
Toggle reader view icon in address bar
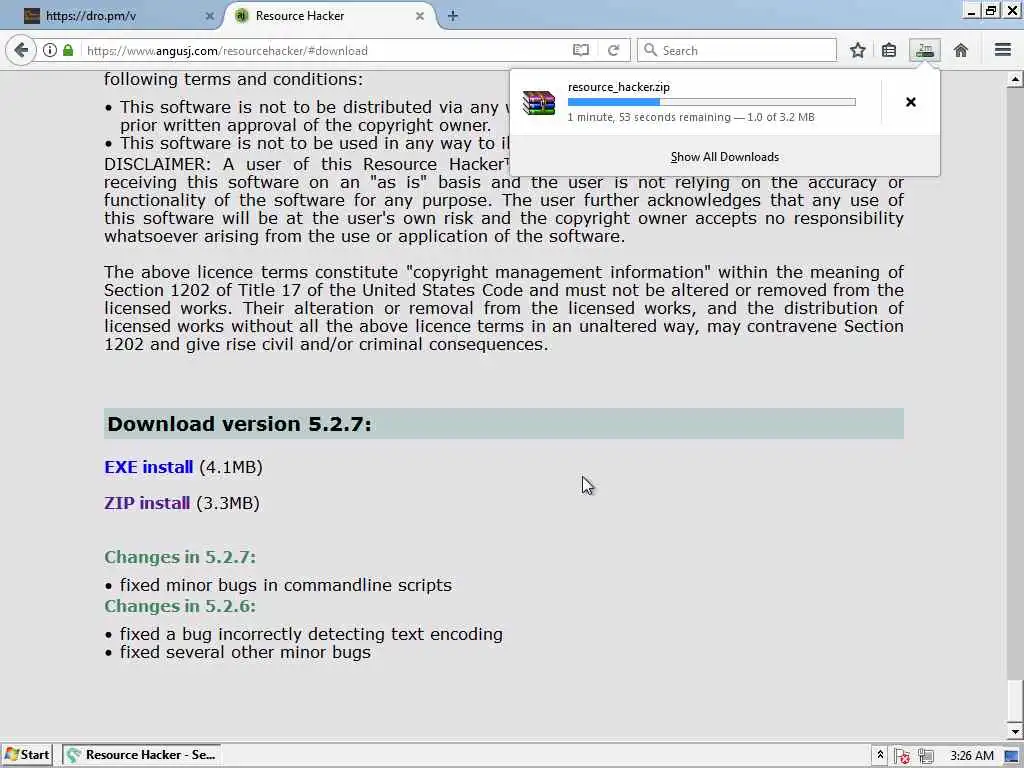[581, 50]
